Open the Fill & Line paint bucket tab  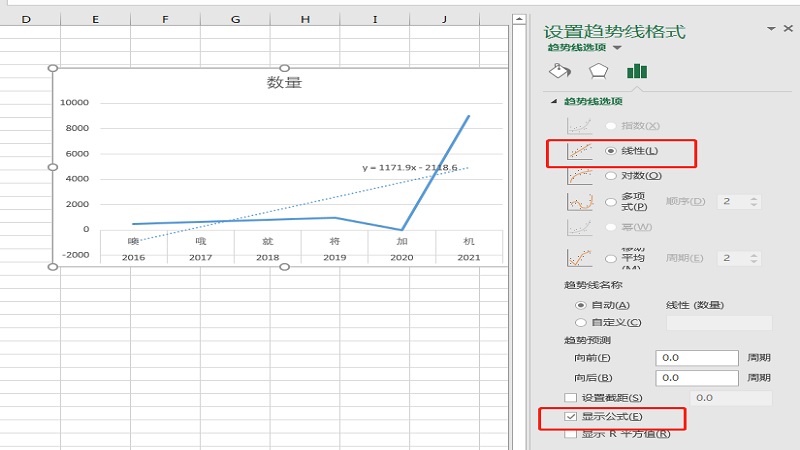[559, 71]
